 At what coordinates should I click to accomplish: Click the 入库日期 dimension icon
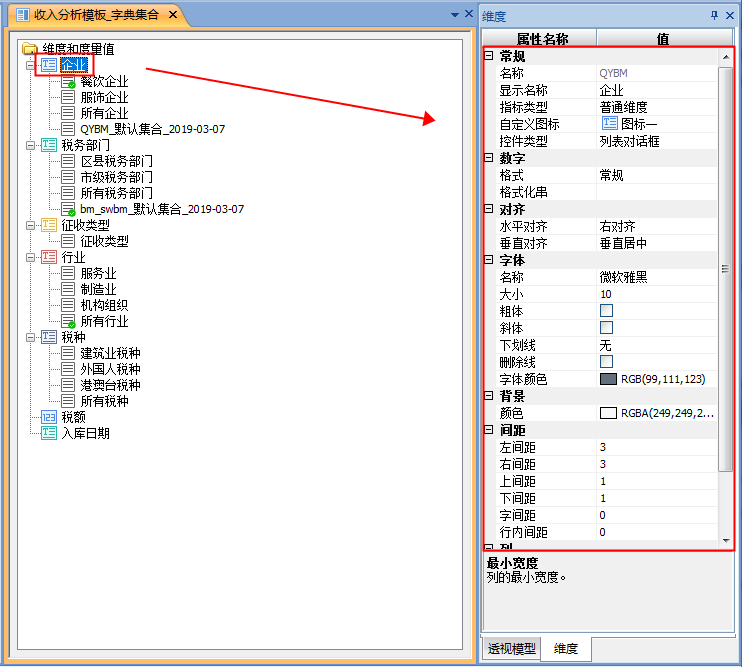click(x=49, y=433)
